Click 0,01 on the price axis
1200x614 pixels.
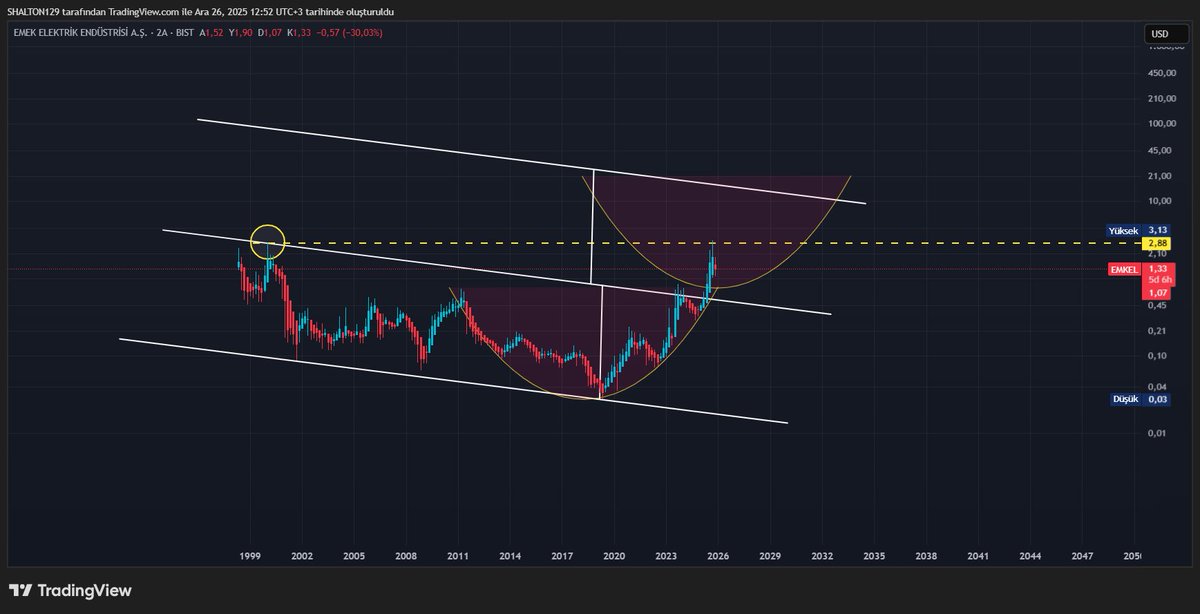click(x=1157, y=433)
